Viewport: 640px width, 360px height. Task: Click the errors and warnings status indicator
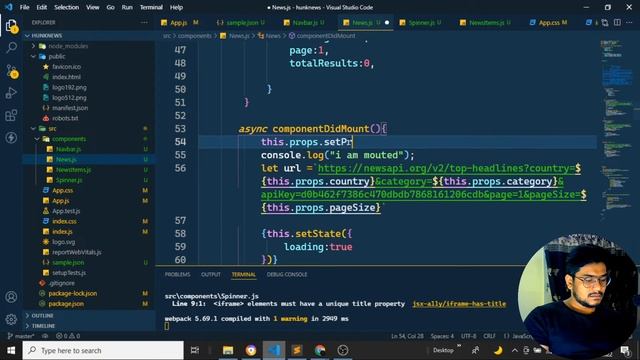68,336
